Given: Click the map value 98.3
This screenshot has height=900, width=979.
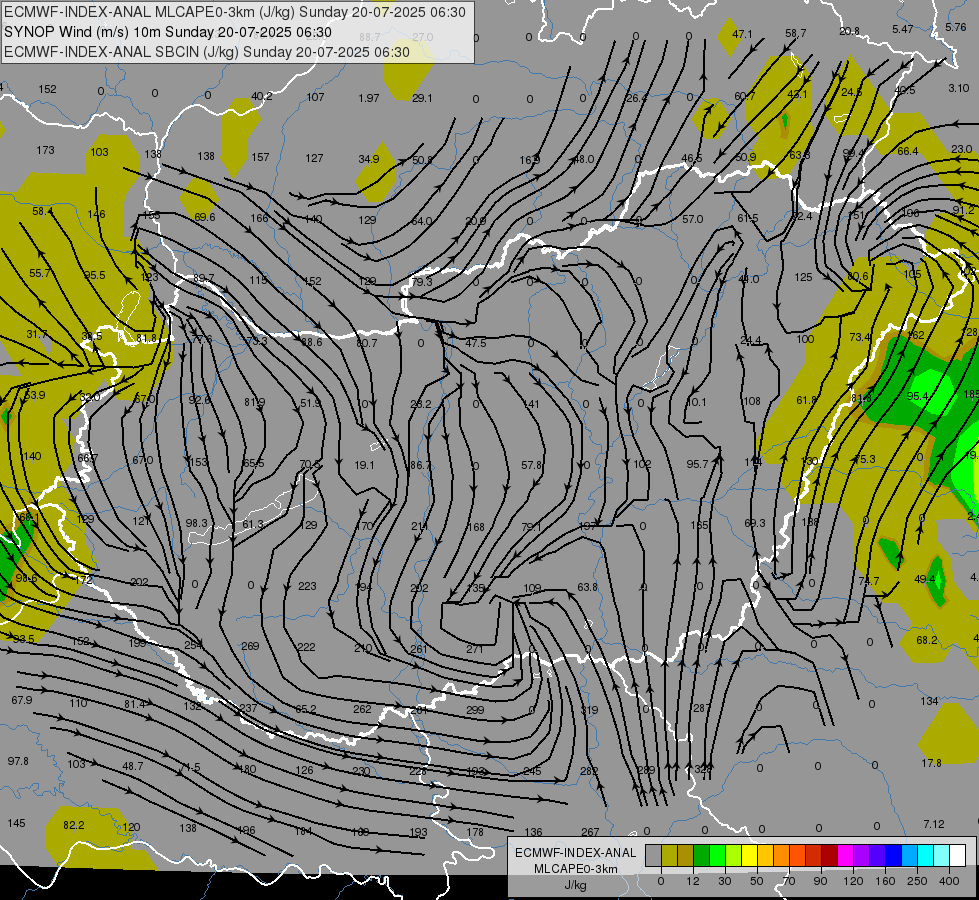Looking at the screenshot, I should tap(197, 523).
